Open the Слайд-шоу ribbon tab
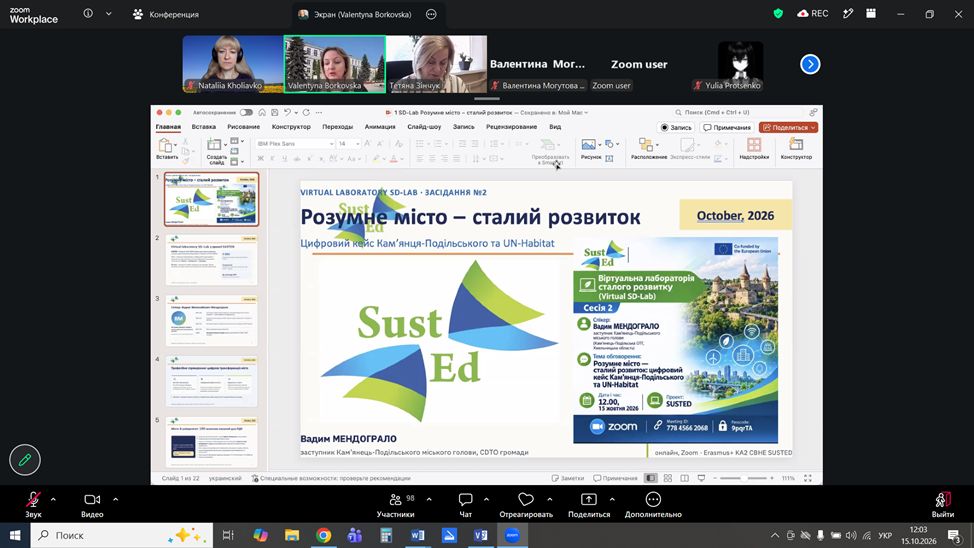 pos(424,127)
